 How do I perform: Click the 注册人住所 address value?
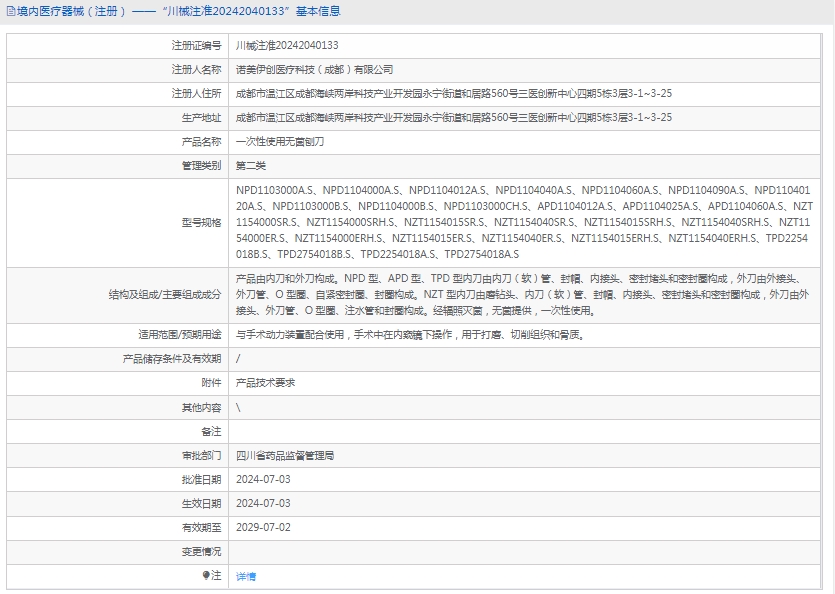pos(453,94)
